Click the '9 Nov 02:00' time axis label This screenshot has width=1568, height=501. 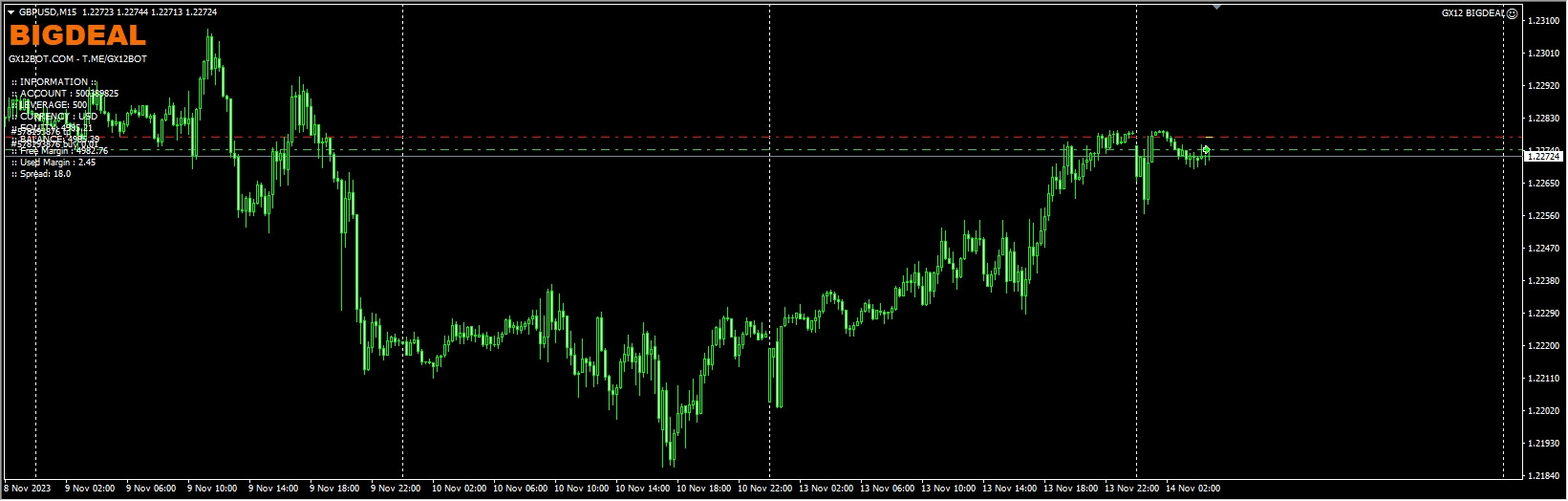pos(90,489)
